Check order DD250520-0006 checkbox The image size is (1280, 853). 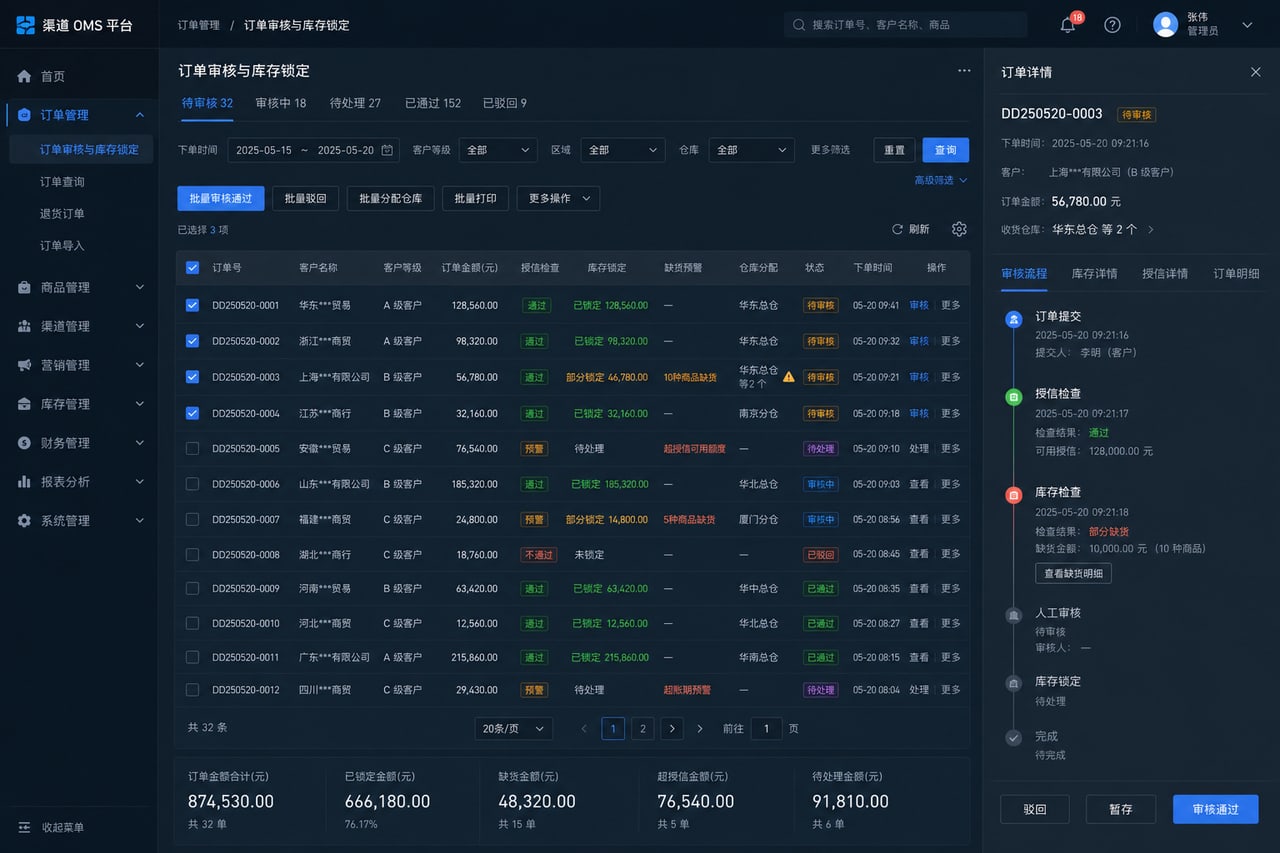[192, 484]
